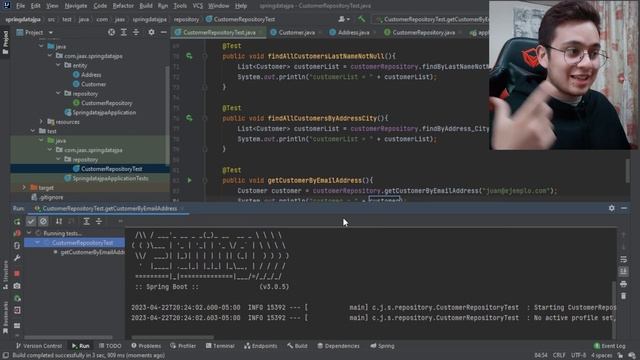The width and height of the screenshot is (640, 360).
Task: Open Project panel options gear
Action: click(x=151, y=32)
